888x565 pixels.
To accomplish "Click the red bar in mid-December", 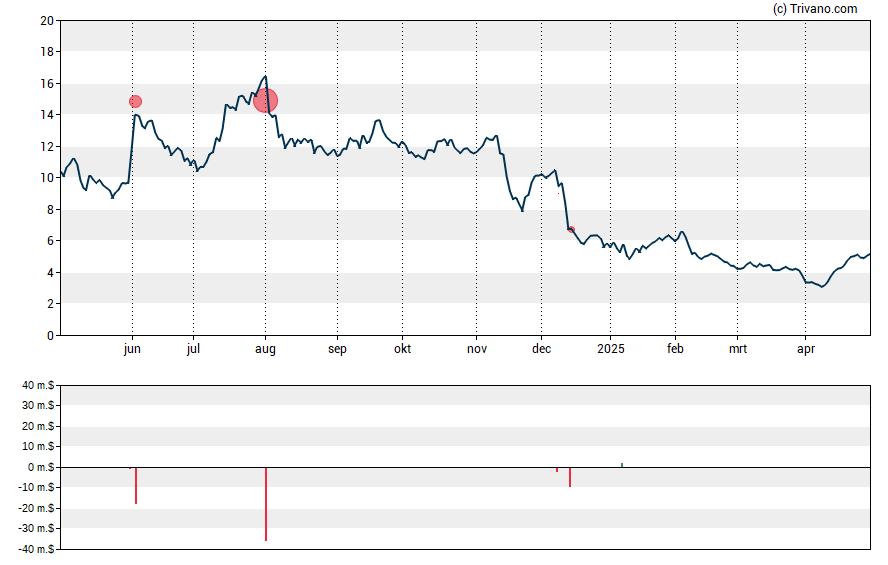I will [570, 477].
